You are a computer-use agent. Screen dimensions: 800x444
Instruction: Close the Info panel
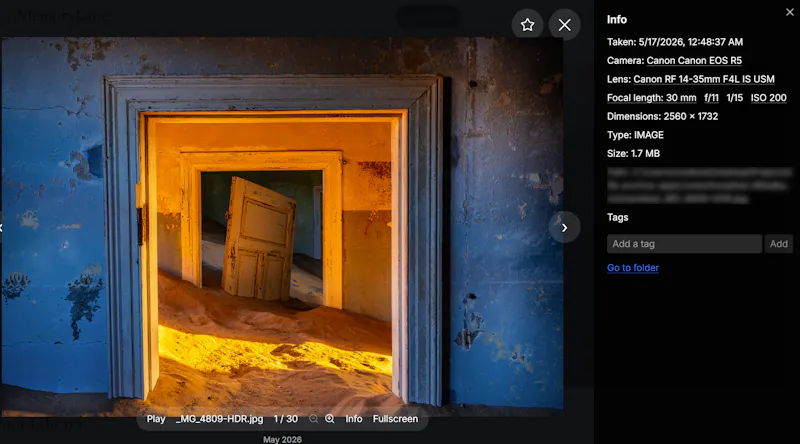(790, 12)
